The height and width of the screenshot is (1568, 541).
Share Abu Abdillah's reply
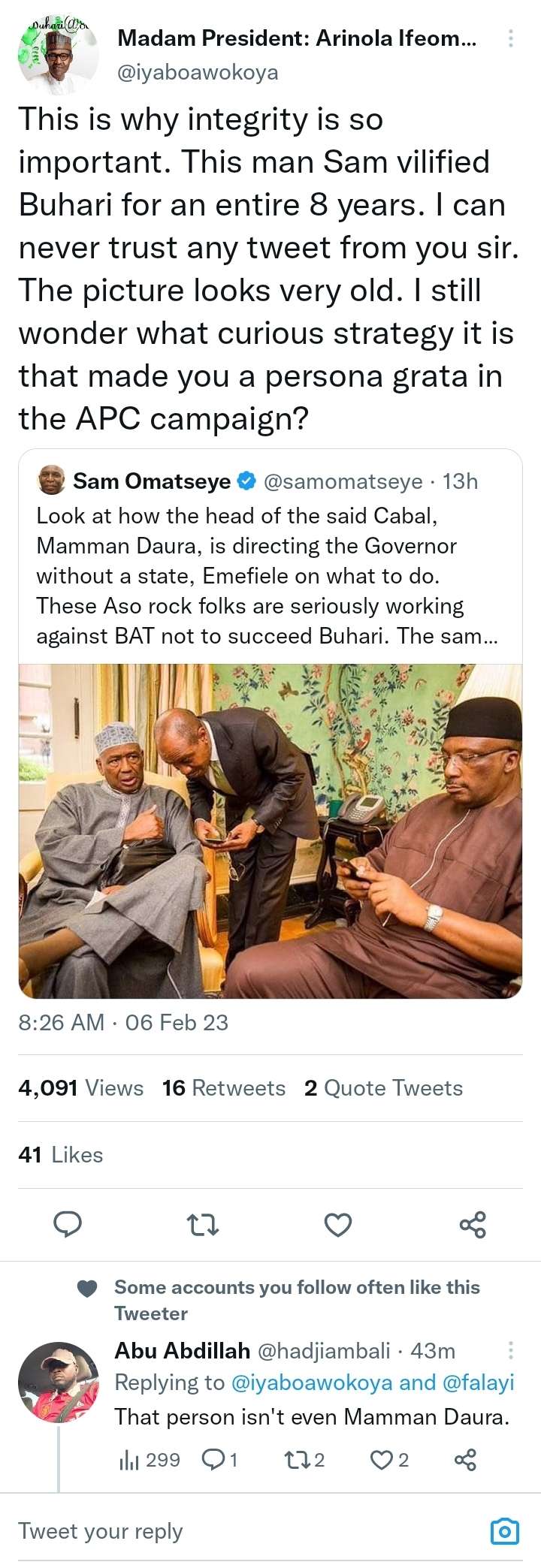tap(465, 1460)
